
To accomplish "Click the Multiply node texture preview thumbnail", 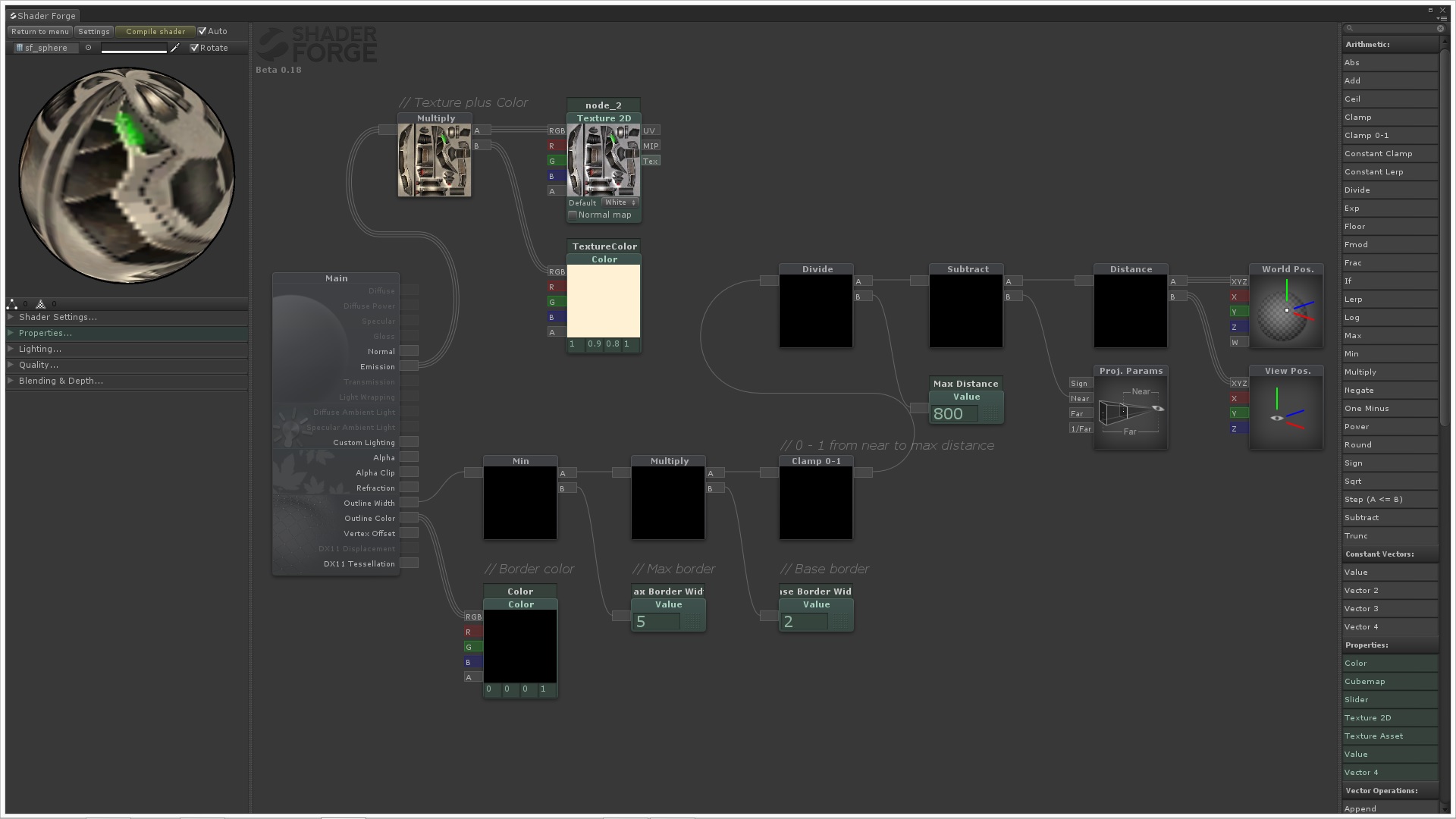I will click(435, 161).
